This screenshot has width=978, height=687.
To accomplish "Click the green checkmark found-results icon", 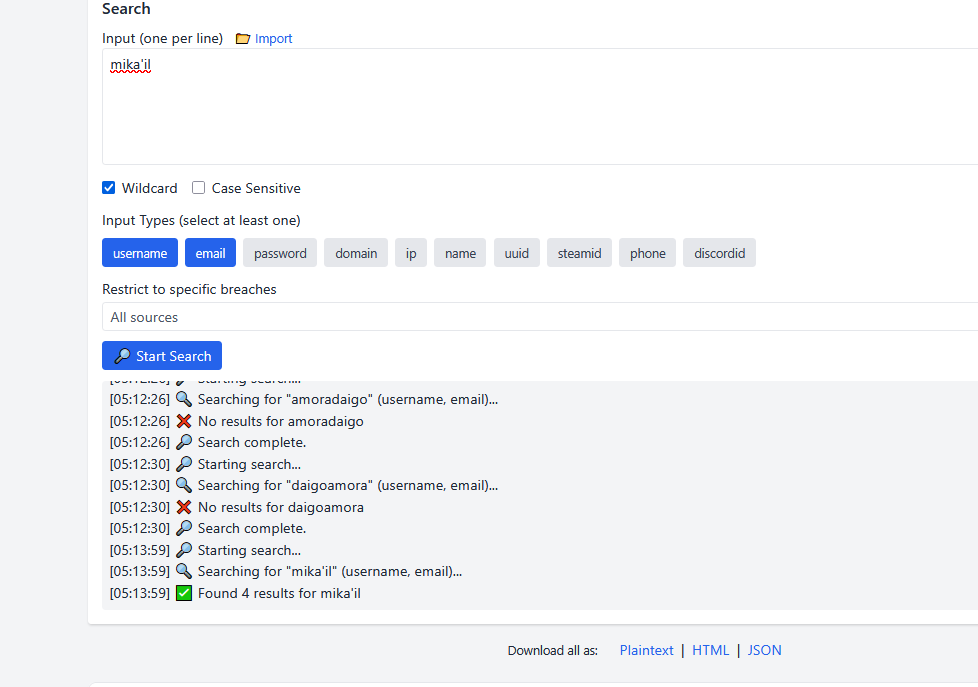I will pos(184,593).
